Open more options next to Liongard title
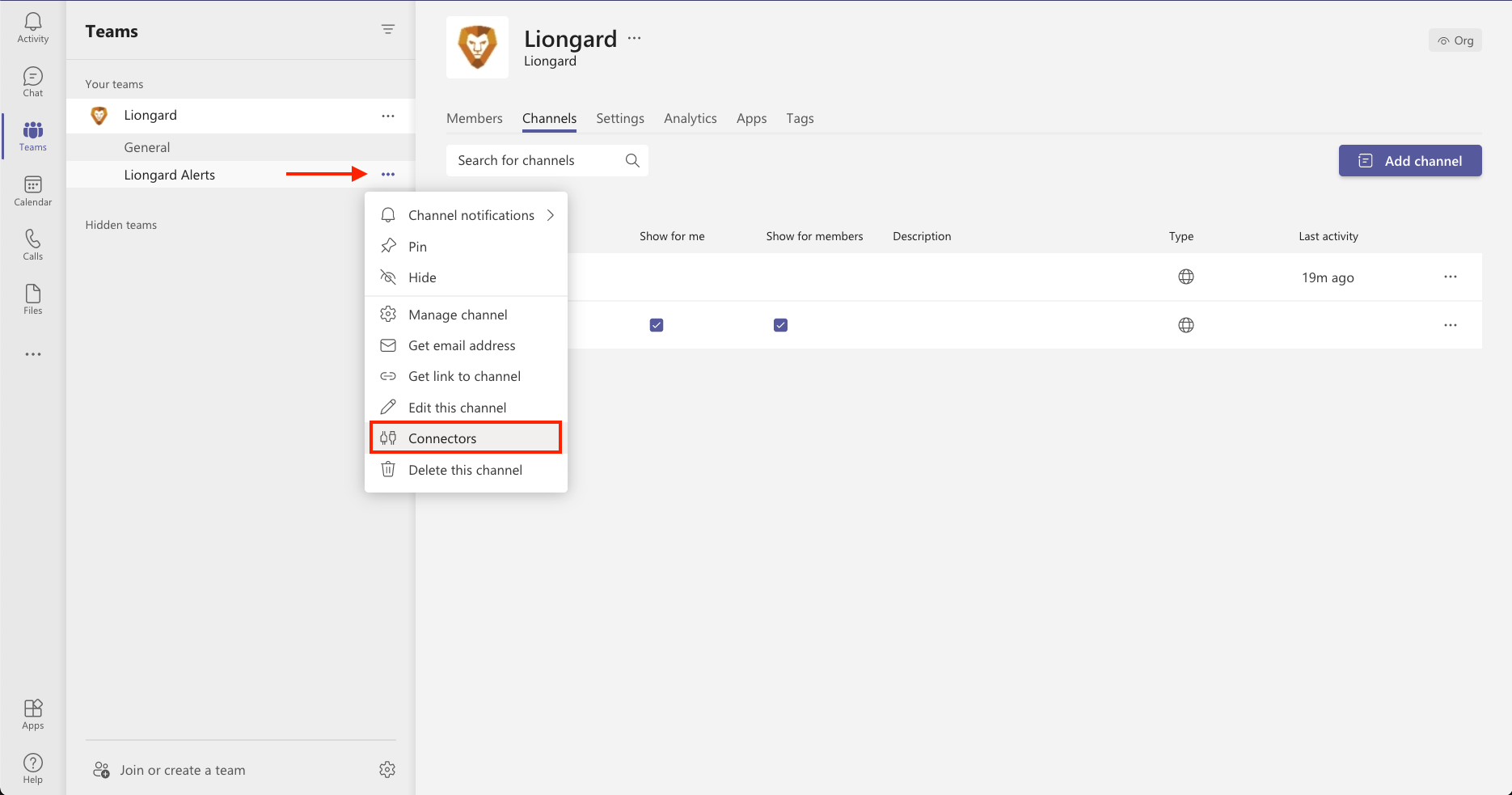The width and height of the screenshot is (1512, 795). pyautogui.click(x=635, y=38)
